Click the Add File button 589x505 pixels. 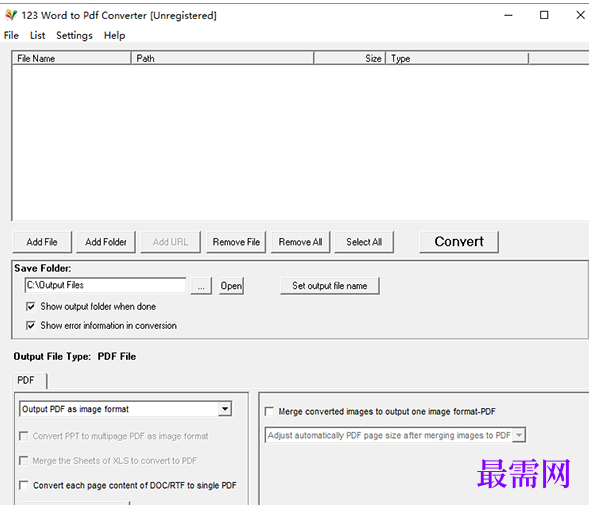click(42, 242)
